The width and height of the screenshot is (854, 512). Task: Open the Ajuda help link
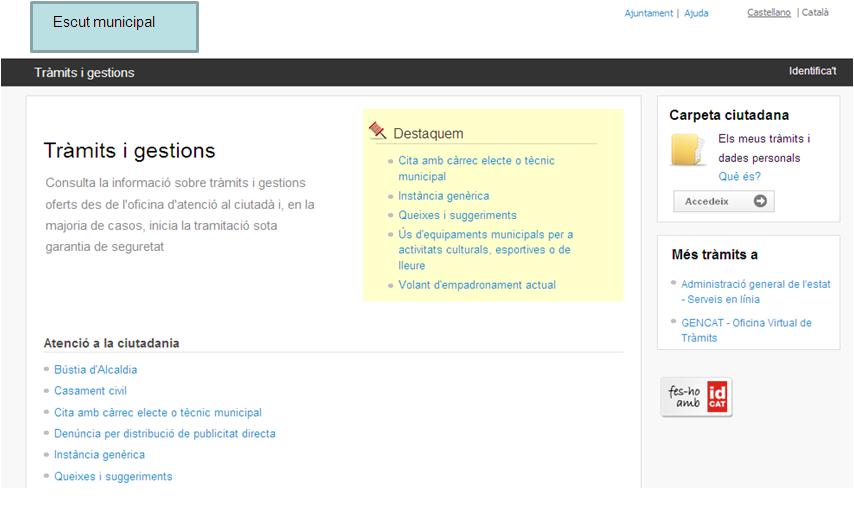pyautogui.click(x=696, y=14)
